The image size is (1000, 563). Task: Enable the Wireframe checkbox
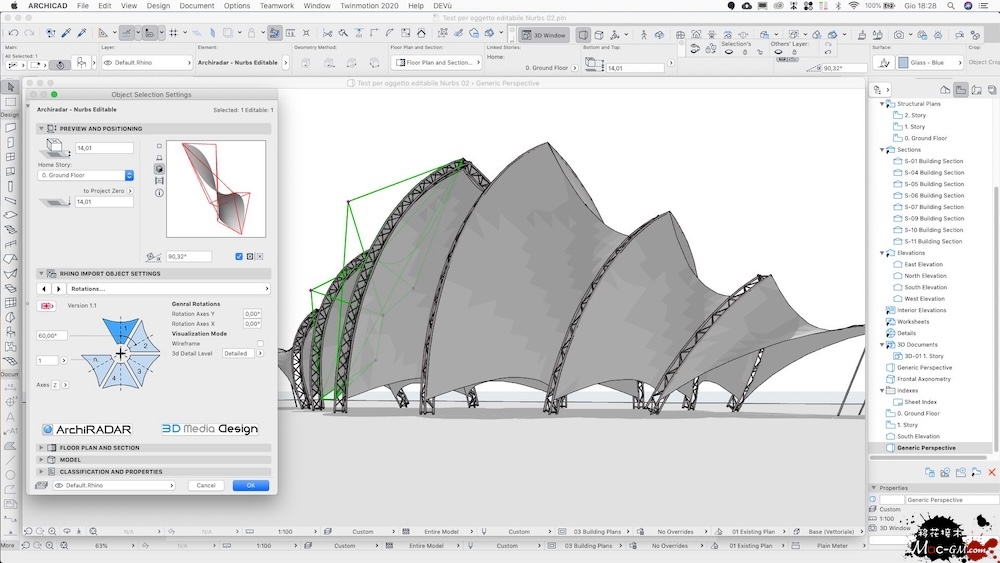(260, 343)
